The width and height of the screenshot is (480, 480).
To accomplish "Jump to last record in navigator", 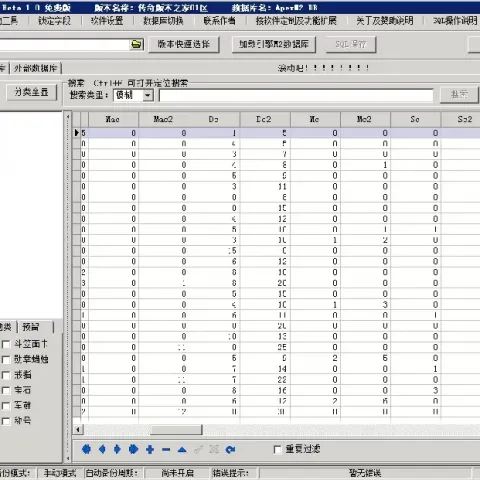I will point(133,449).
